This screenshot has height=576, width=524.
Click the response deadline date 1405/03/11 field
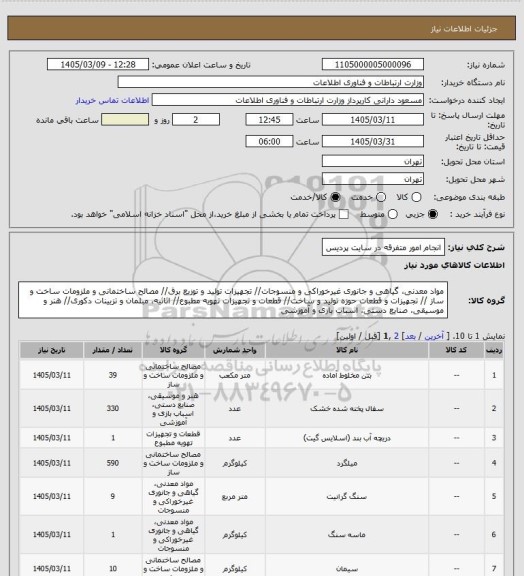pyautogui.click(x=373, y=120)
